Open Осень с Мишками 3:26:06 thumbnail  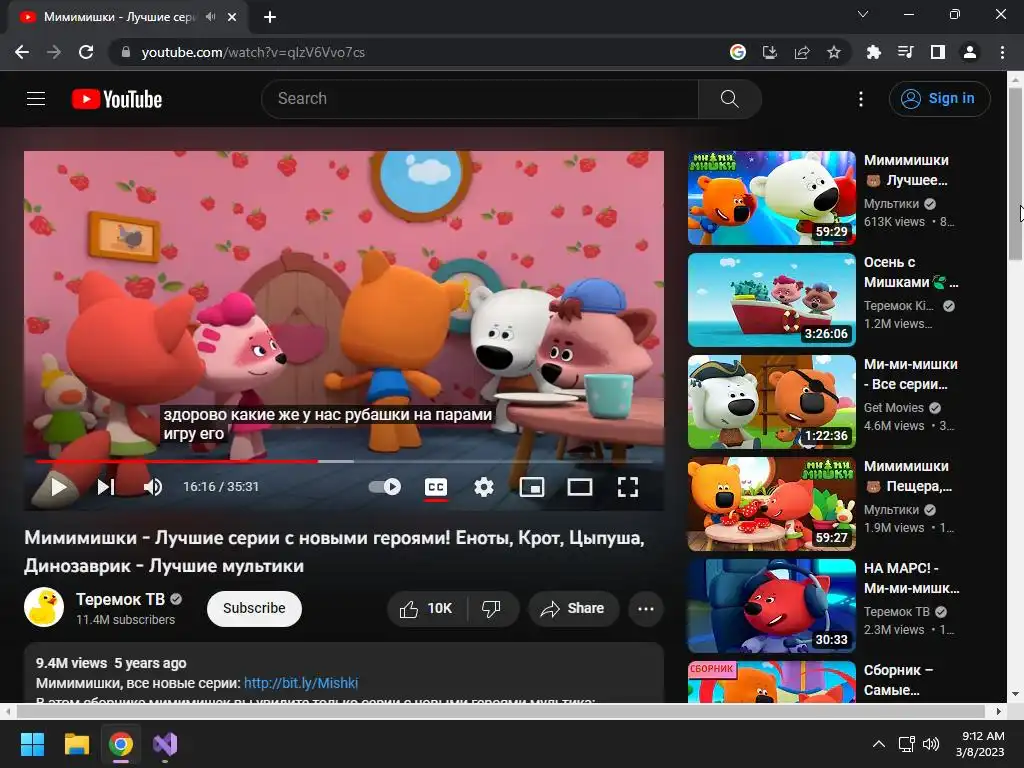click(x=771, y=300)
